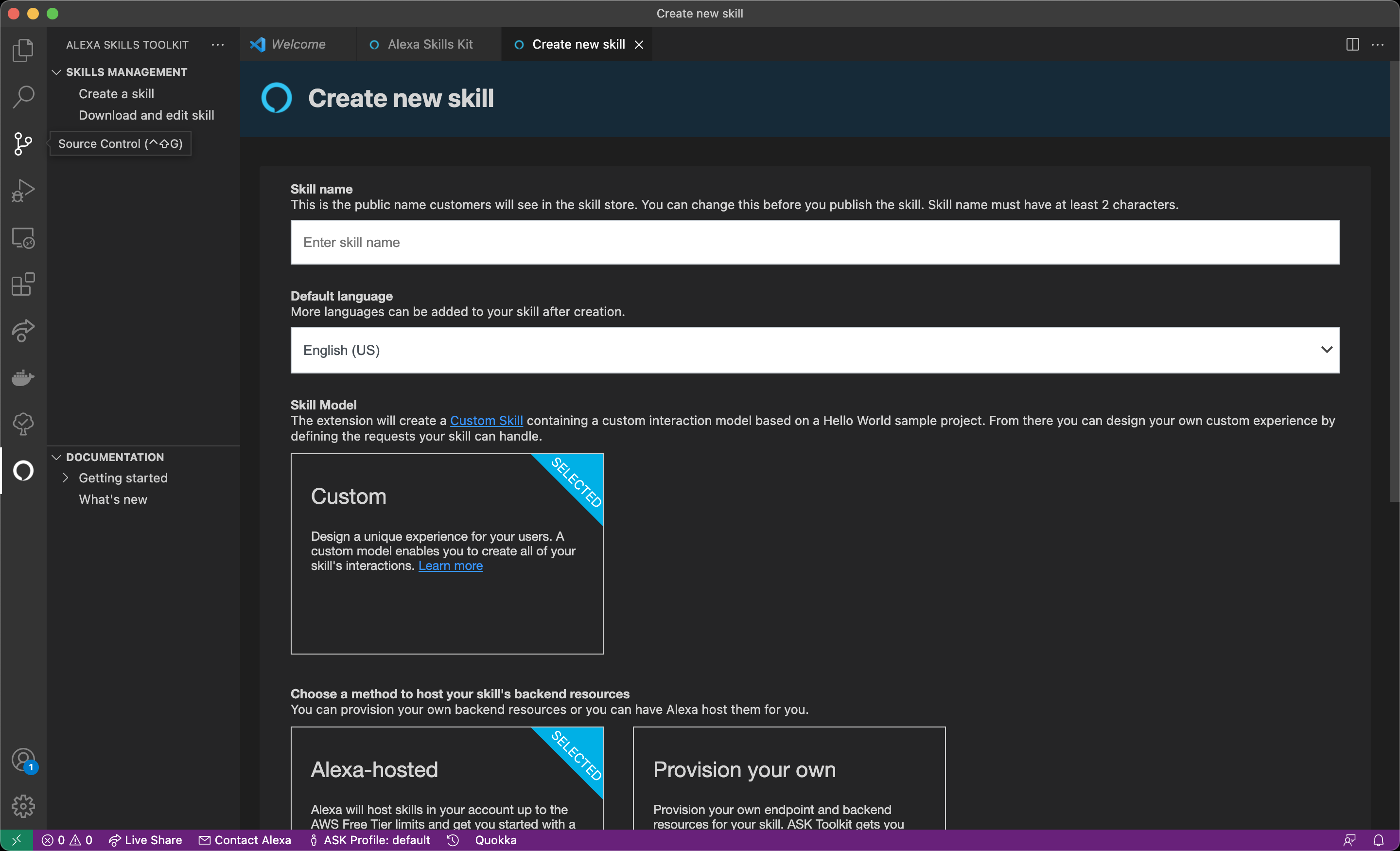Open the Docker view icon

[x=23, y=377]
